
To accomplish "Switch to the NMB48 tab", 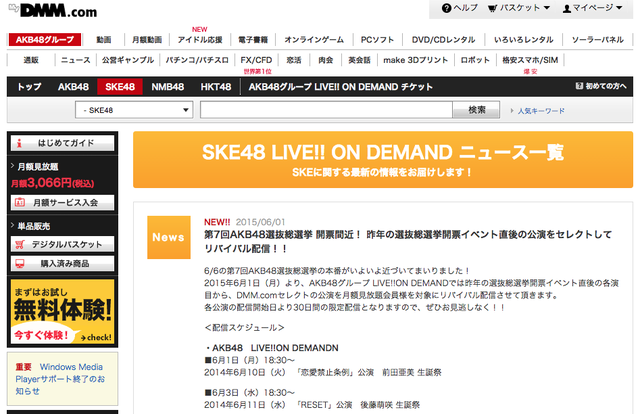I will pyautogui.click(x=168, y=87).
